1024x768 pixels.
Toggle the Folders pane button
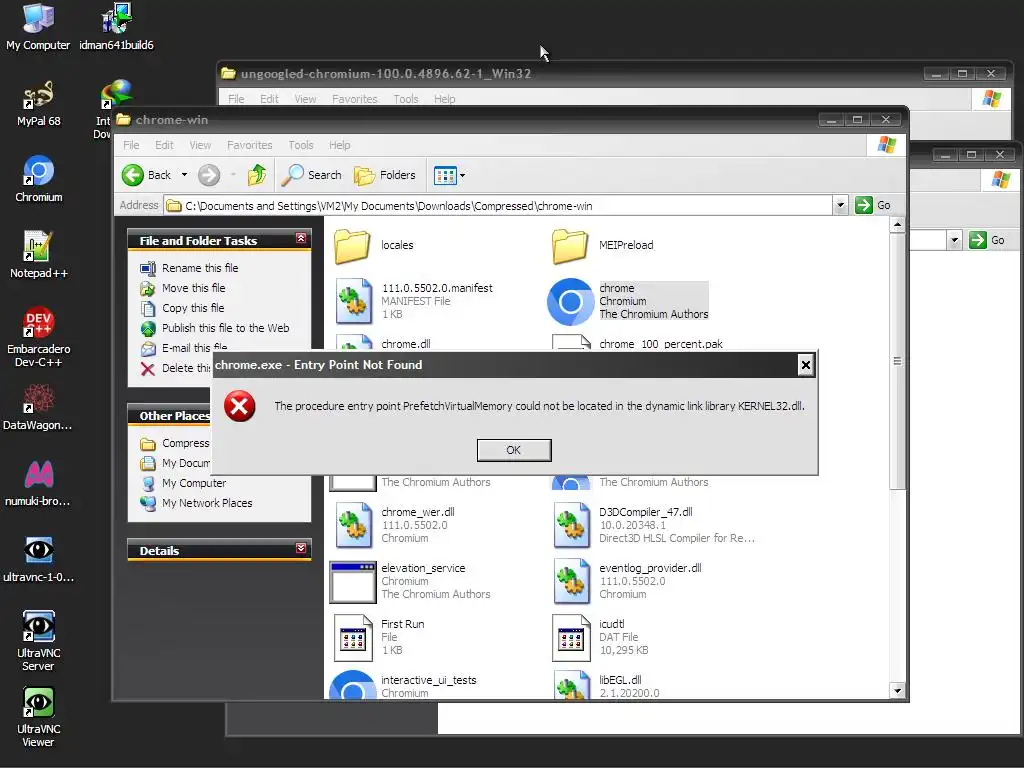385,175
